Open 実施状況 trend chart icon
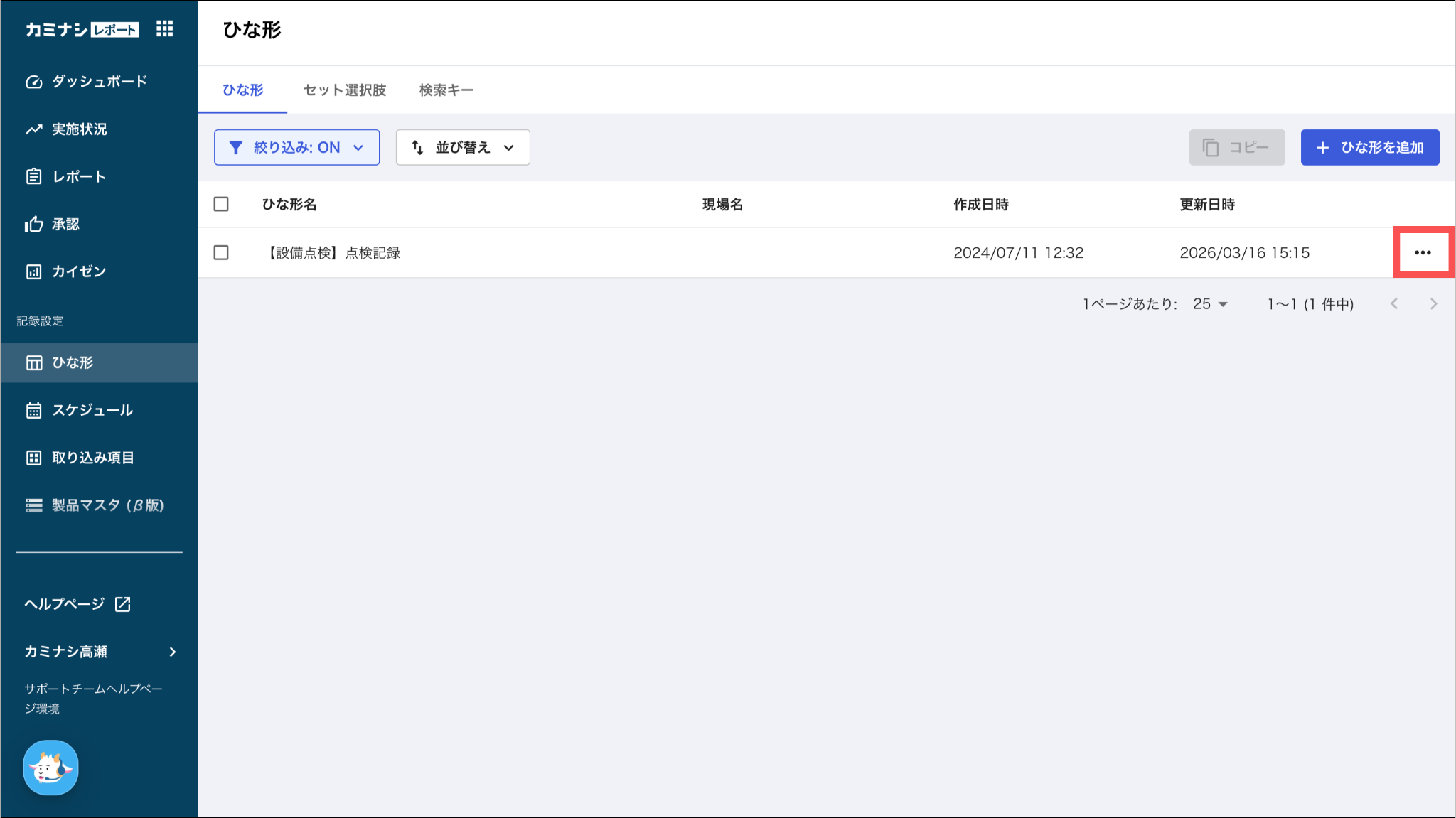The image size is (1456, 818). click(33, 129)
